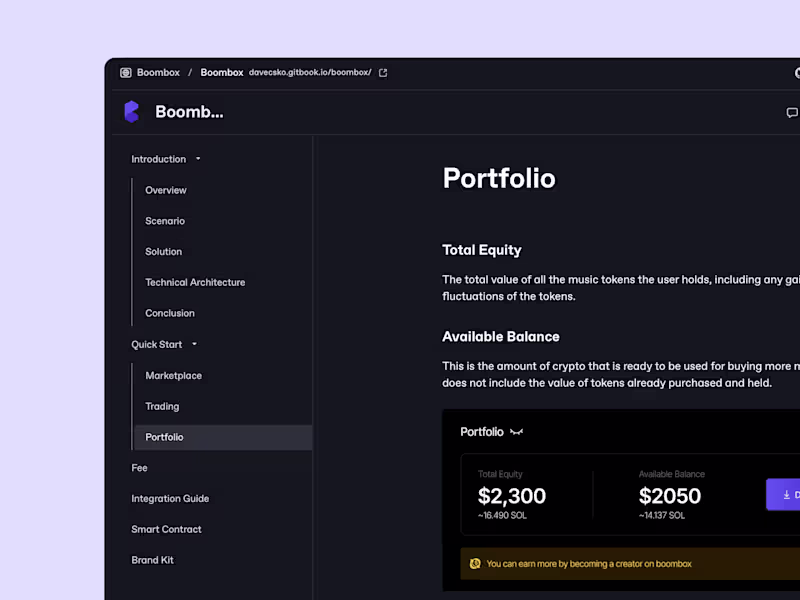Collapse the Quick Start section arrow
This screenshot has height=600, width=800.
194,345
